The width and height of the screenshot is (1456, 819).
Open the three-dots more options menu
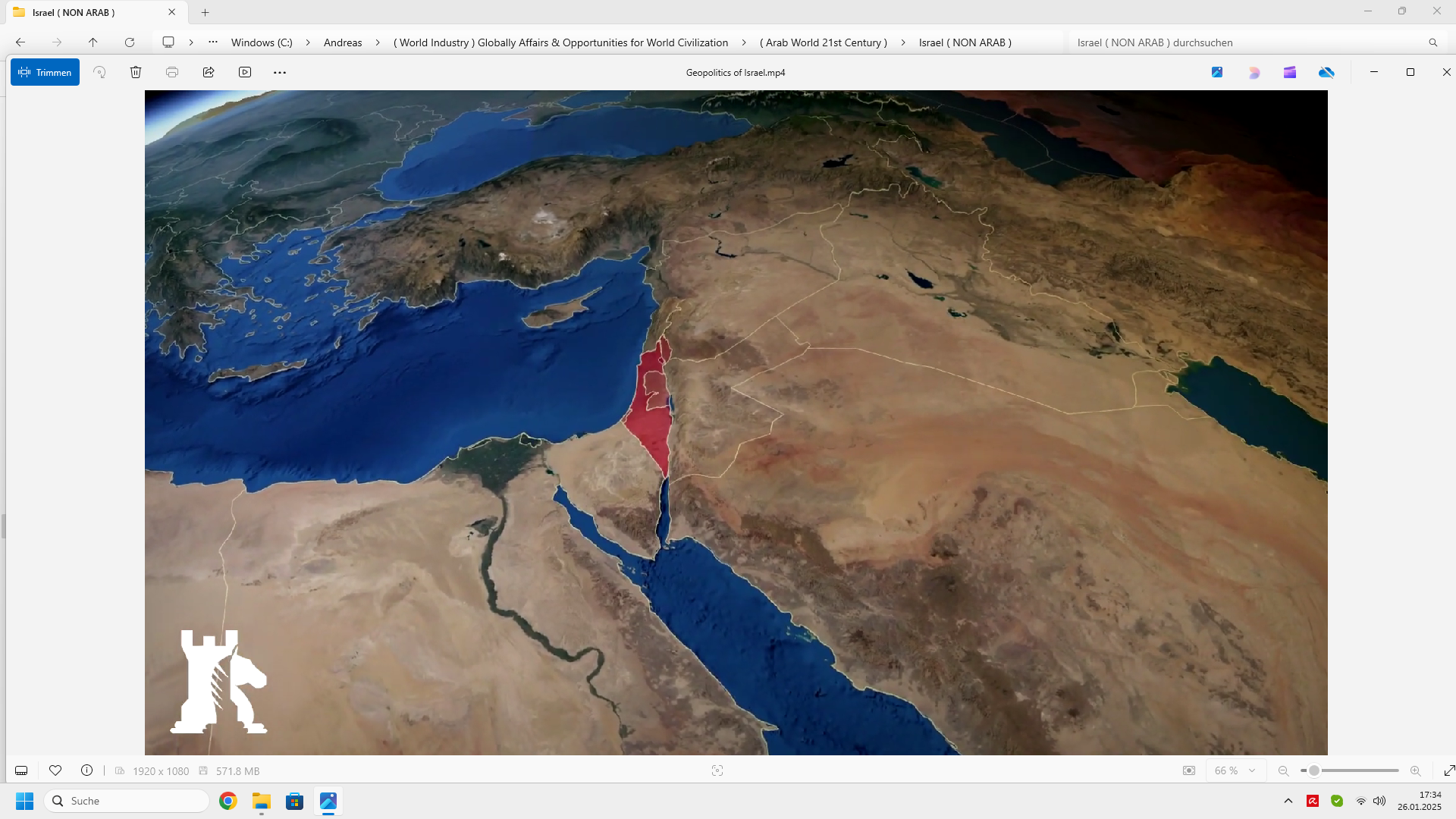click(x=280, y=72)
